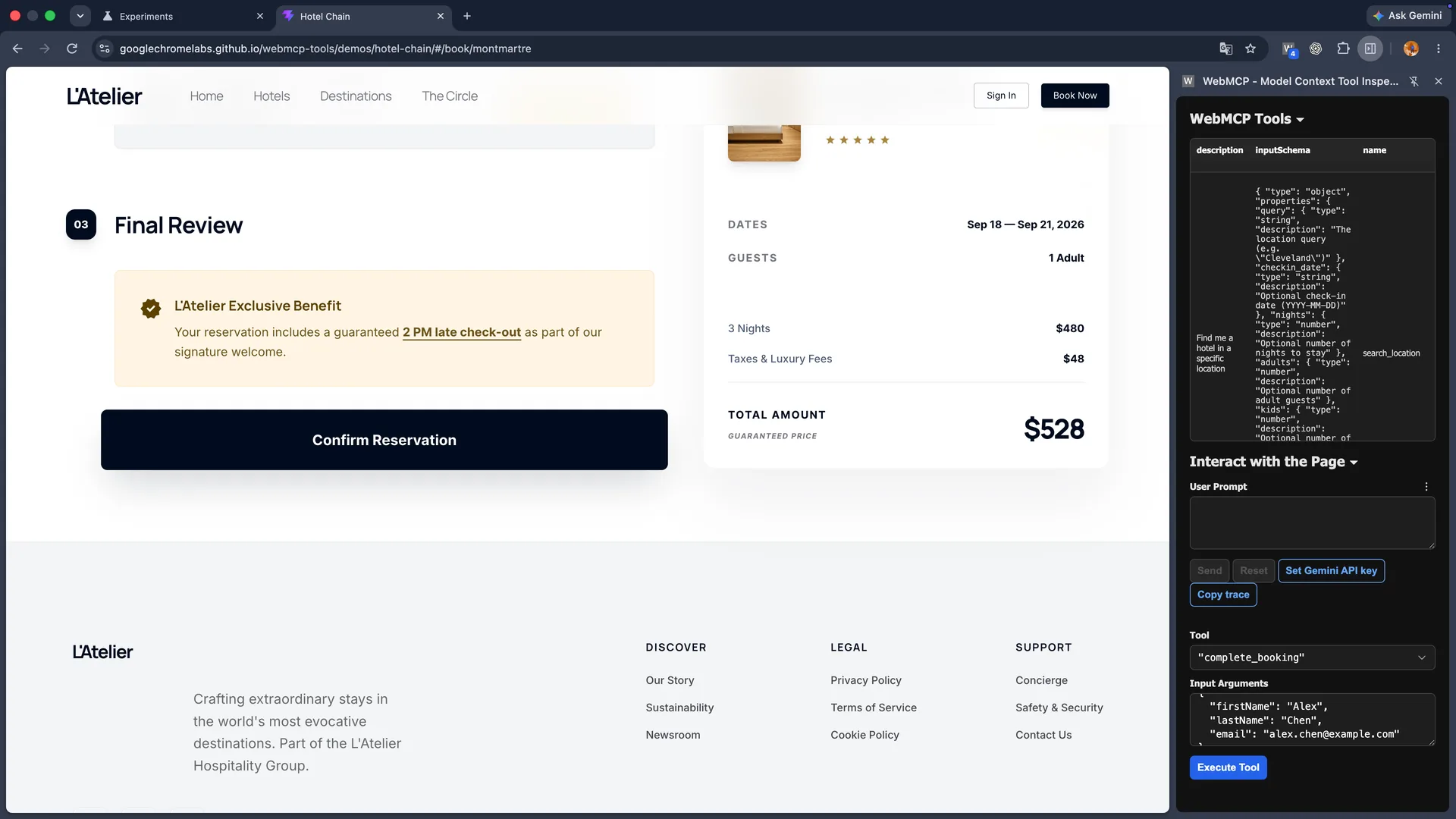
Task: Open the Chrome profile avatar
Action: (1410, 49)
